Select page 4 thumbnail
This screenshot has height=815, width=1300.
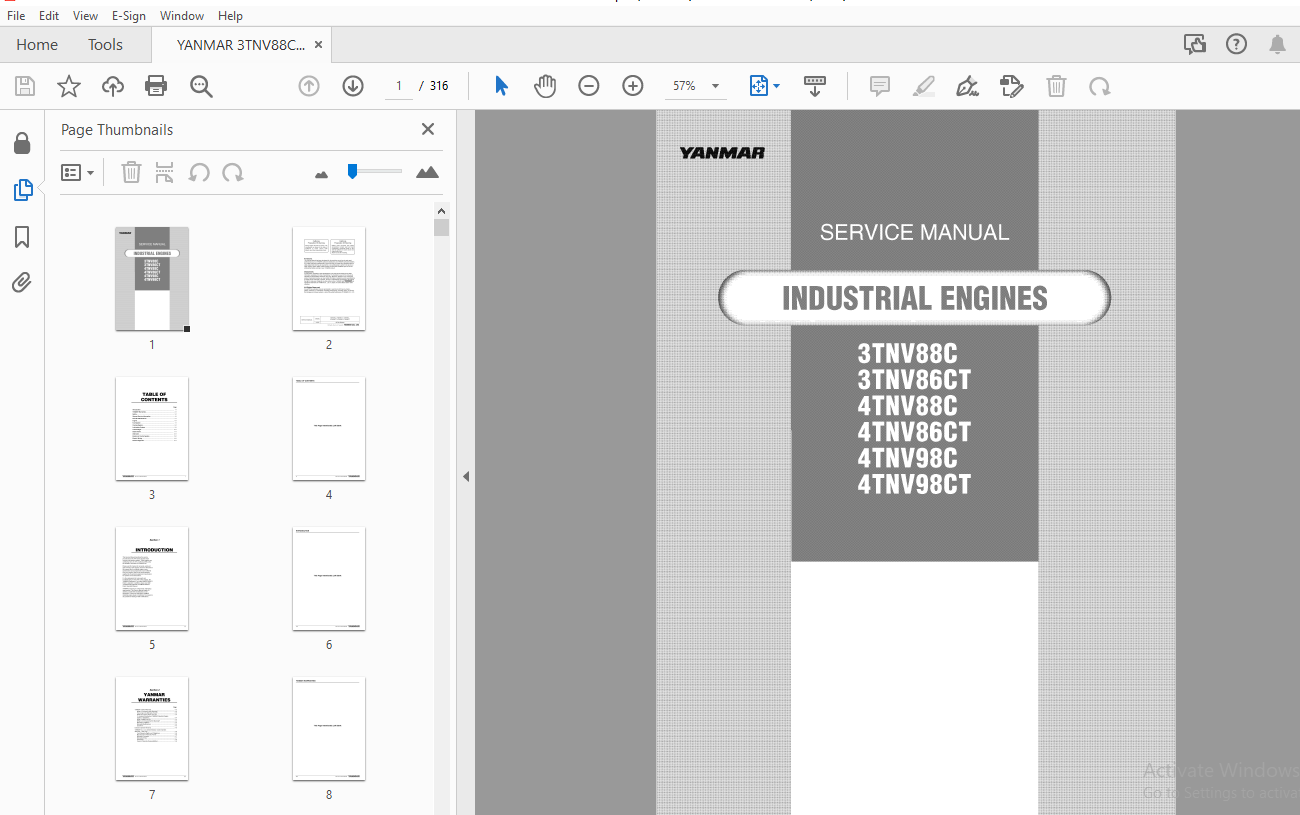(x=329, y=429)
